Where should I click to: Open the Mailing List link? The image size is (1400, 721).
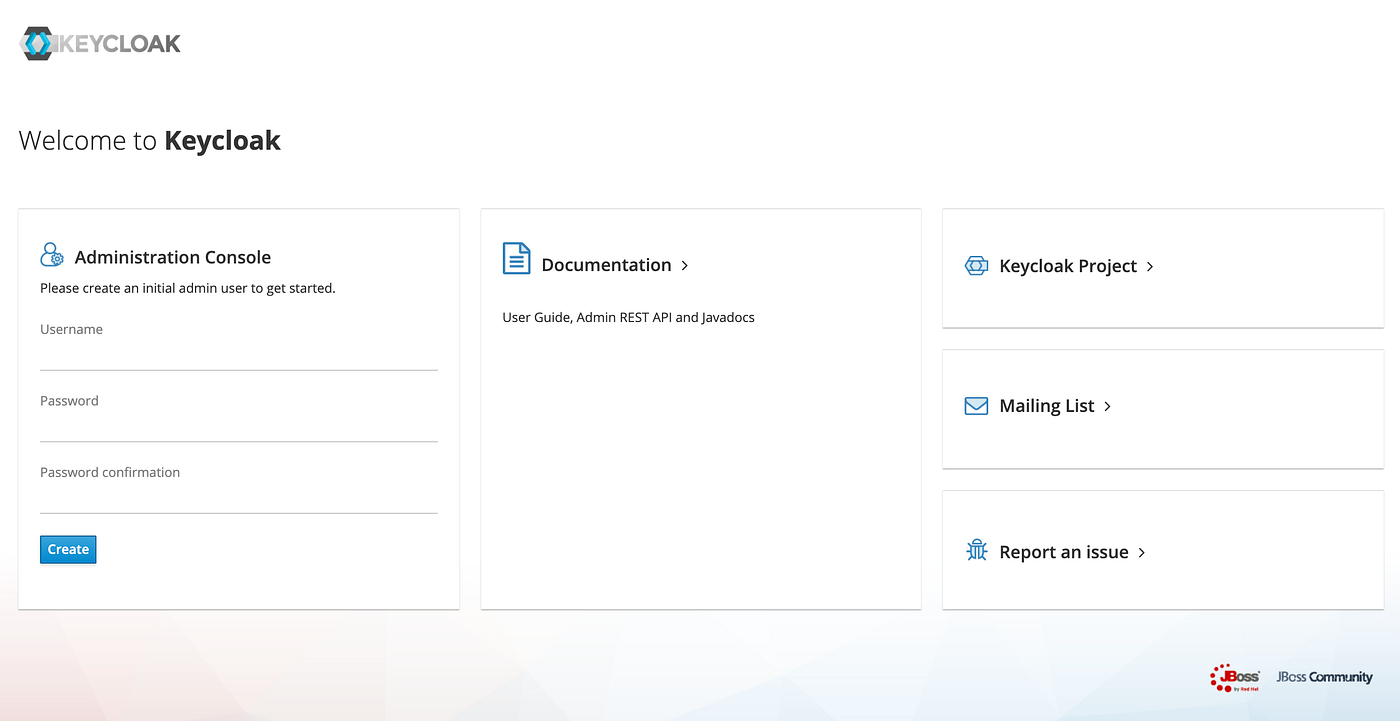point(1047,406)
